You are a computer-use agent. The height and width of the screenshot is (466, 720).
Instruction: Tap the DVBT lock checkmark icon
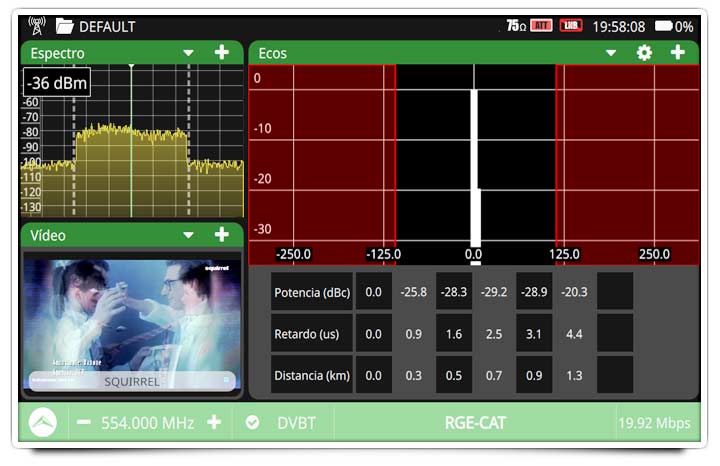(x=252, y=422)
